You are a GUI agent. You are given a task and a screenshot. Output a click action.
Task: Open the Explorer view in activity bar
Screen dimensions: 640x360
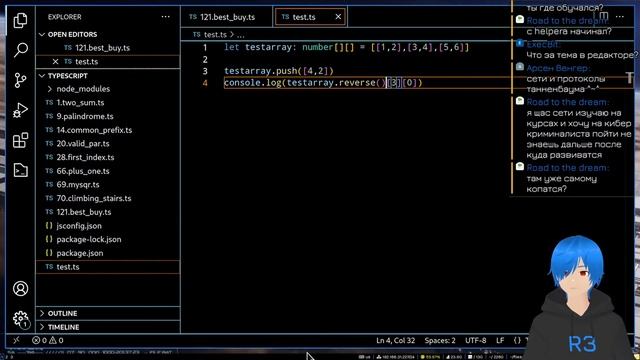click(20, 20)
